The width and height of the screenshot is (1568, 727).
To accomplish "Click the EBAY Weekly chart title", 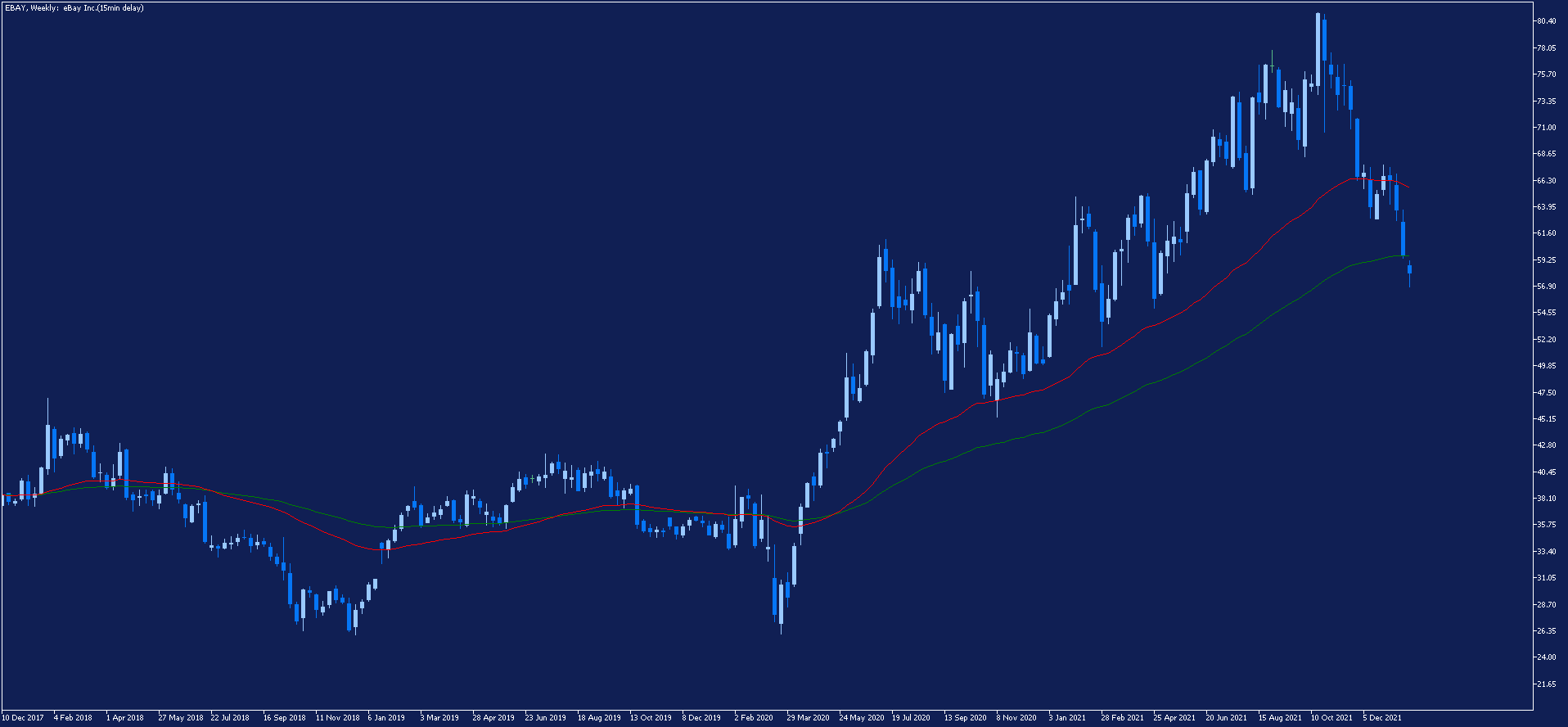I will (x=74, y=8).
